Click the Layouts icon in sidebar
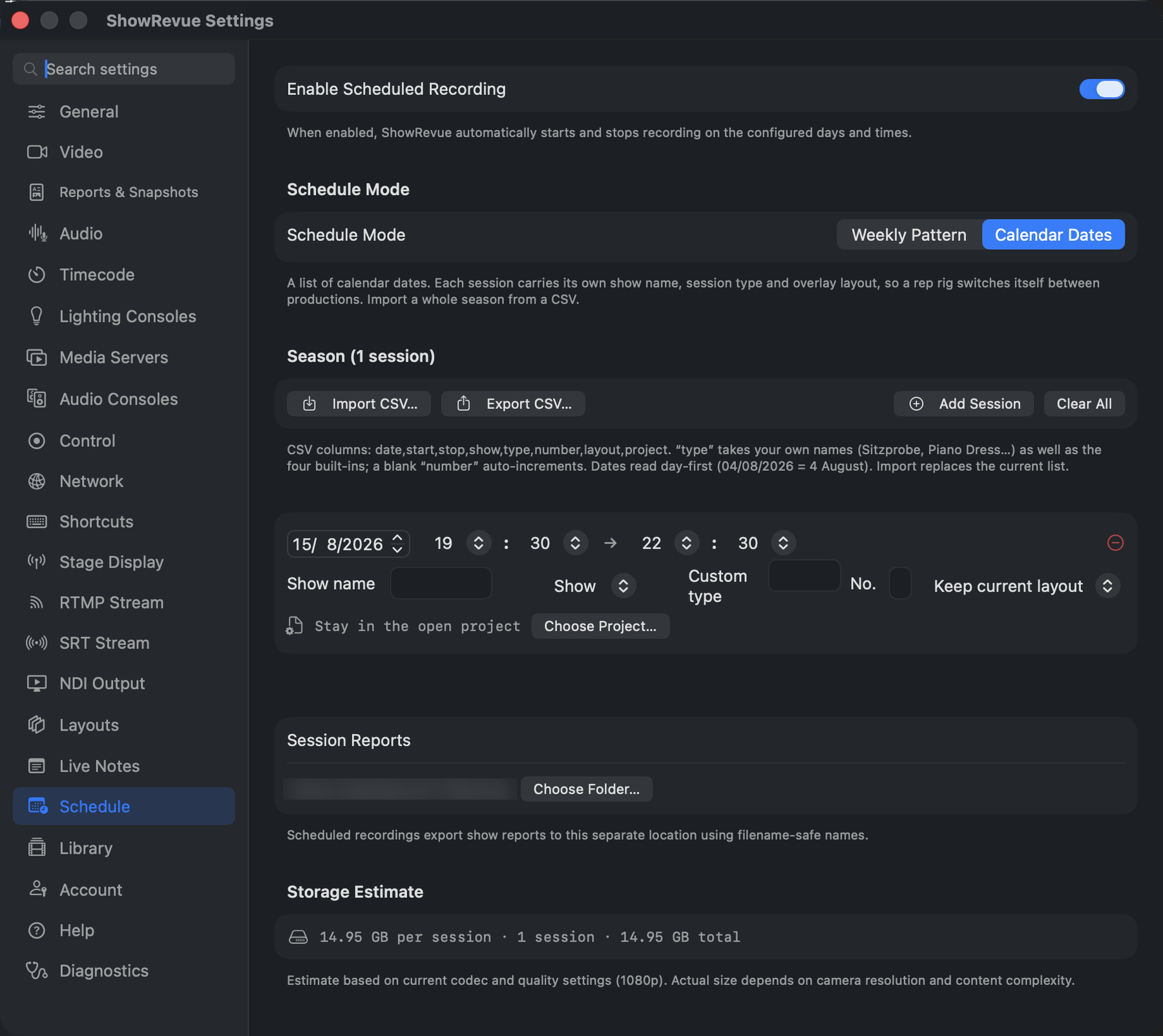The image size is (1163, 1036). tap(37, 725)
